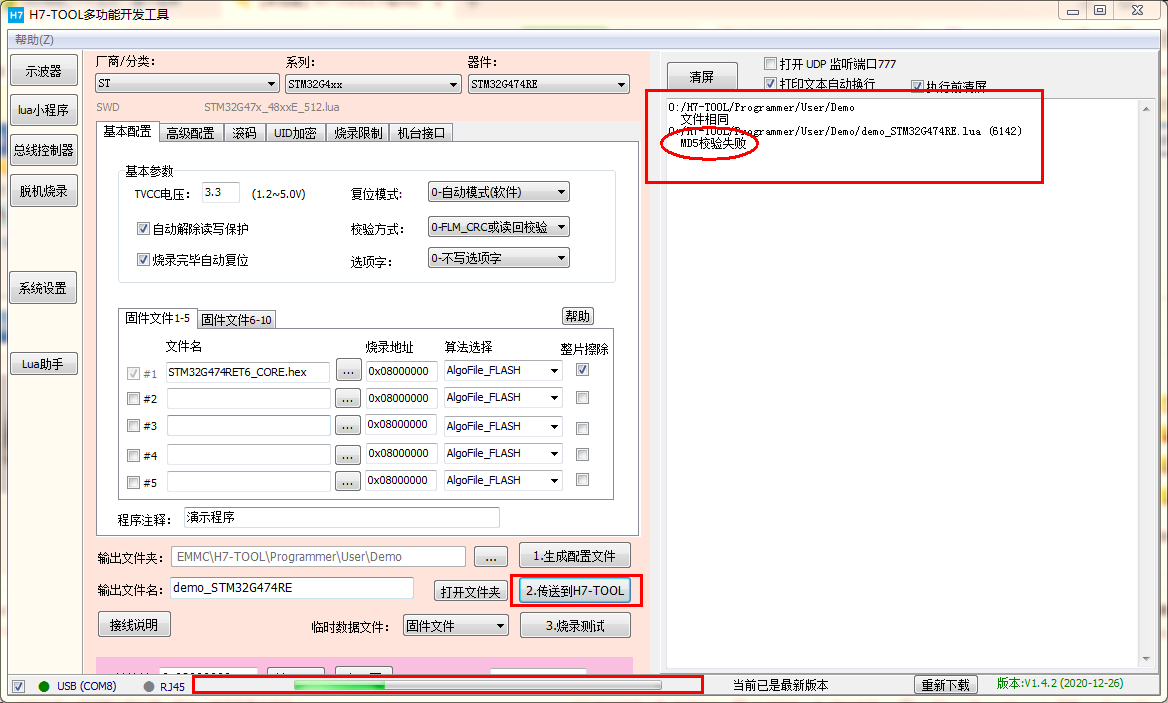Click 3.烧录测试 button

(x=575, y=626)
